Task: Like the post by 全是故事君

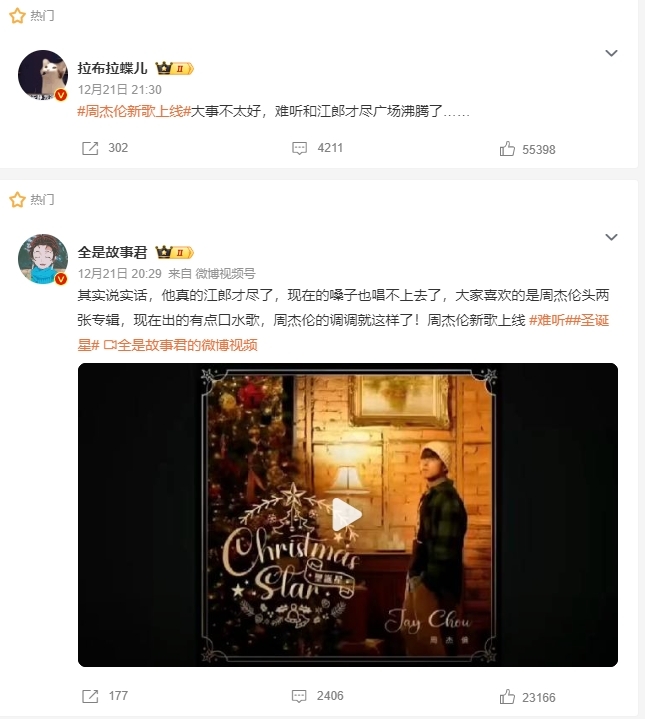Action: click(507, 697)
